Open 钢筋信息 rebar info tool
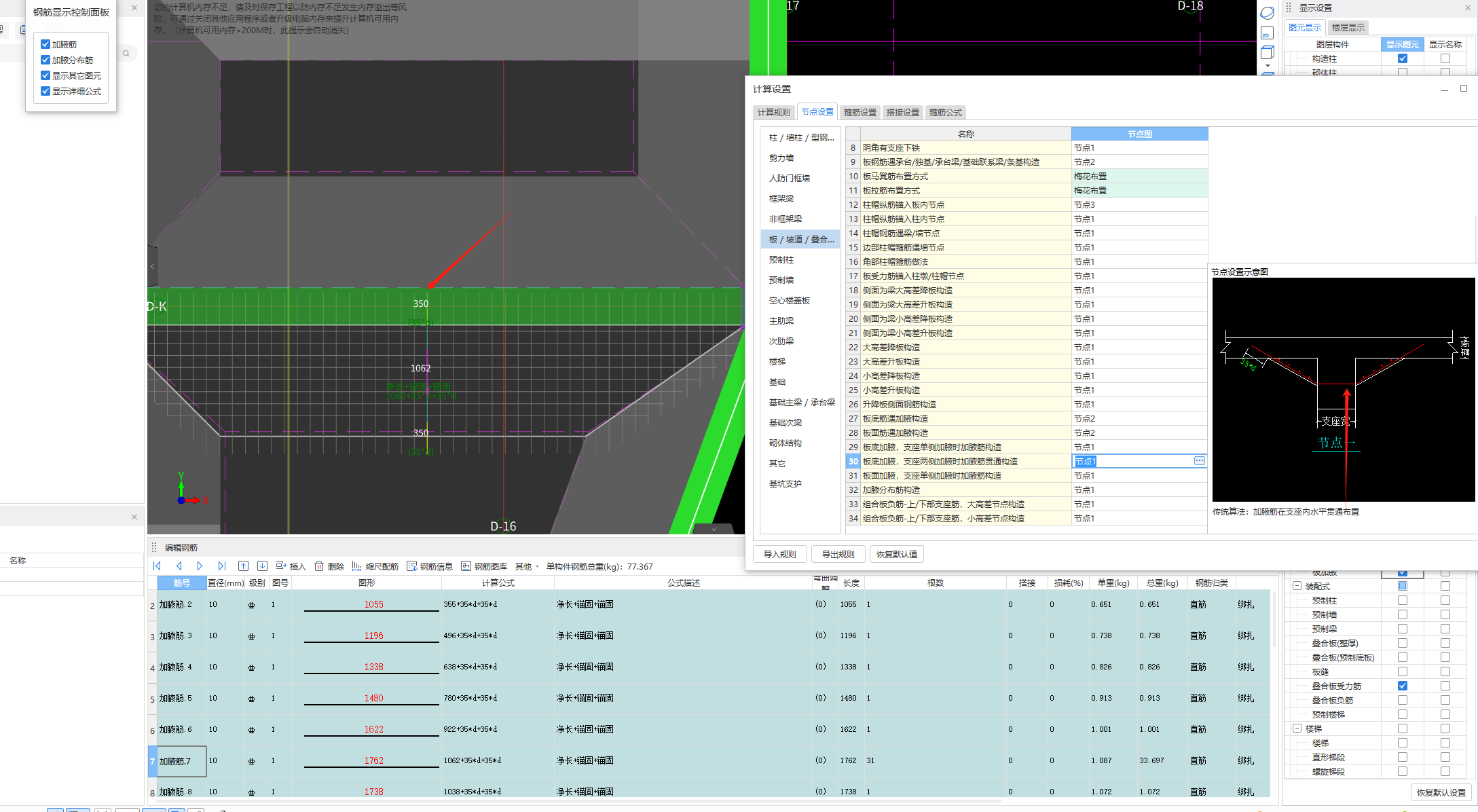Screen dimensions: 1478x812 pos(430,566)
